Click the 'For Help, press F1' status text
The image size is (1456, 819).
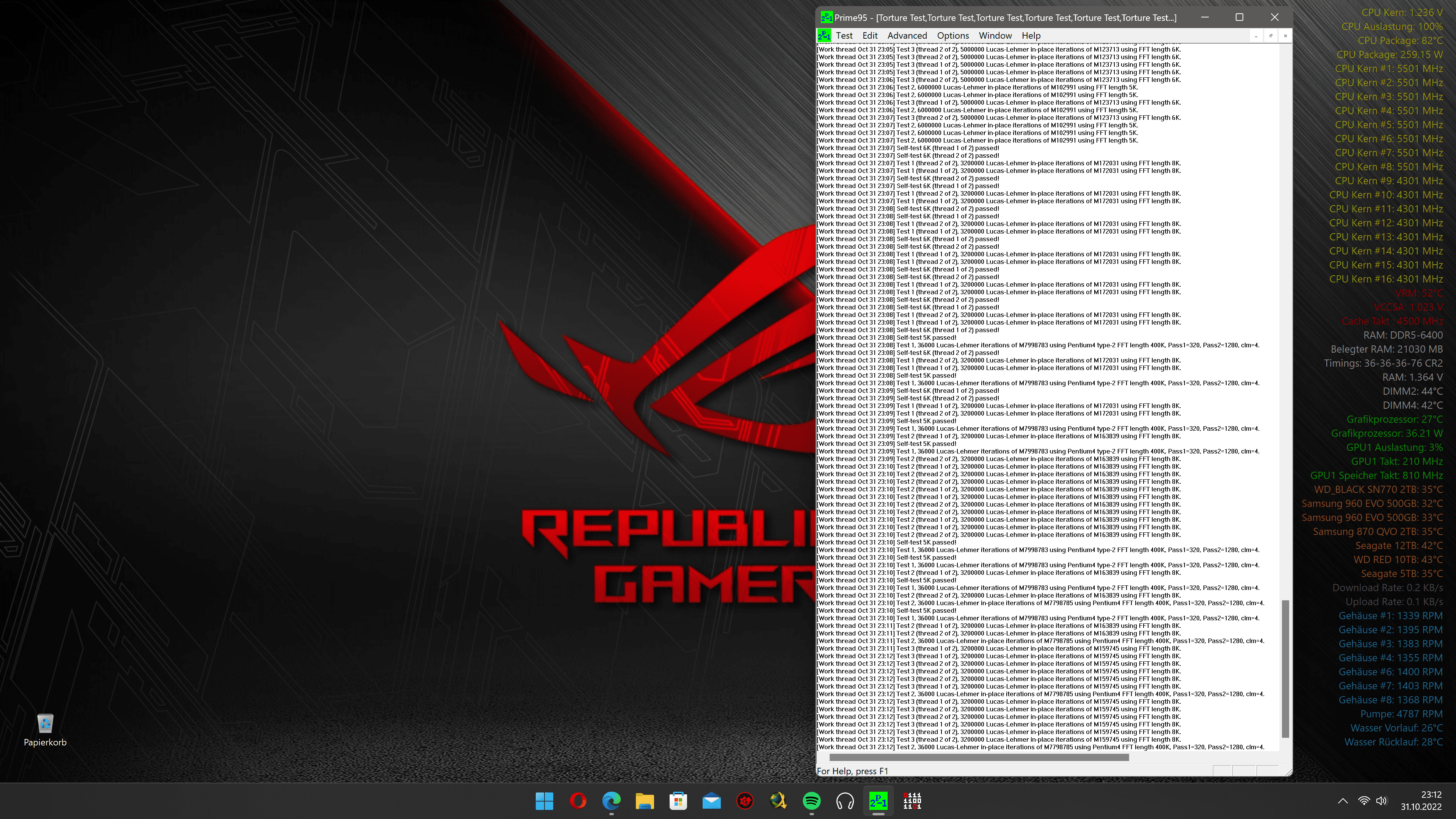(x=852, y=771)
